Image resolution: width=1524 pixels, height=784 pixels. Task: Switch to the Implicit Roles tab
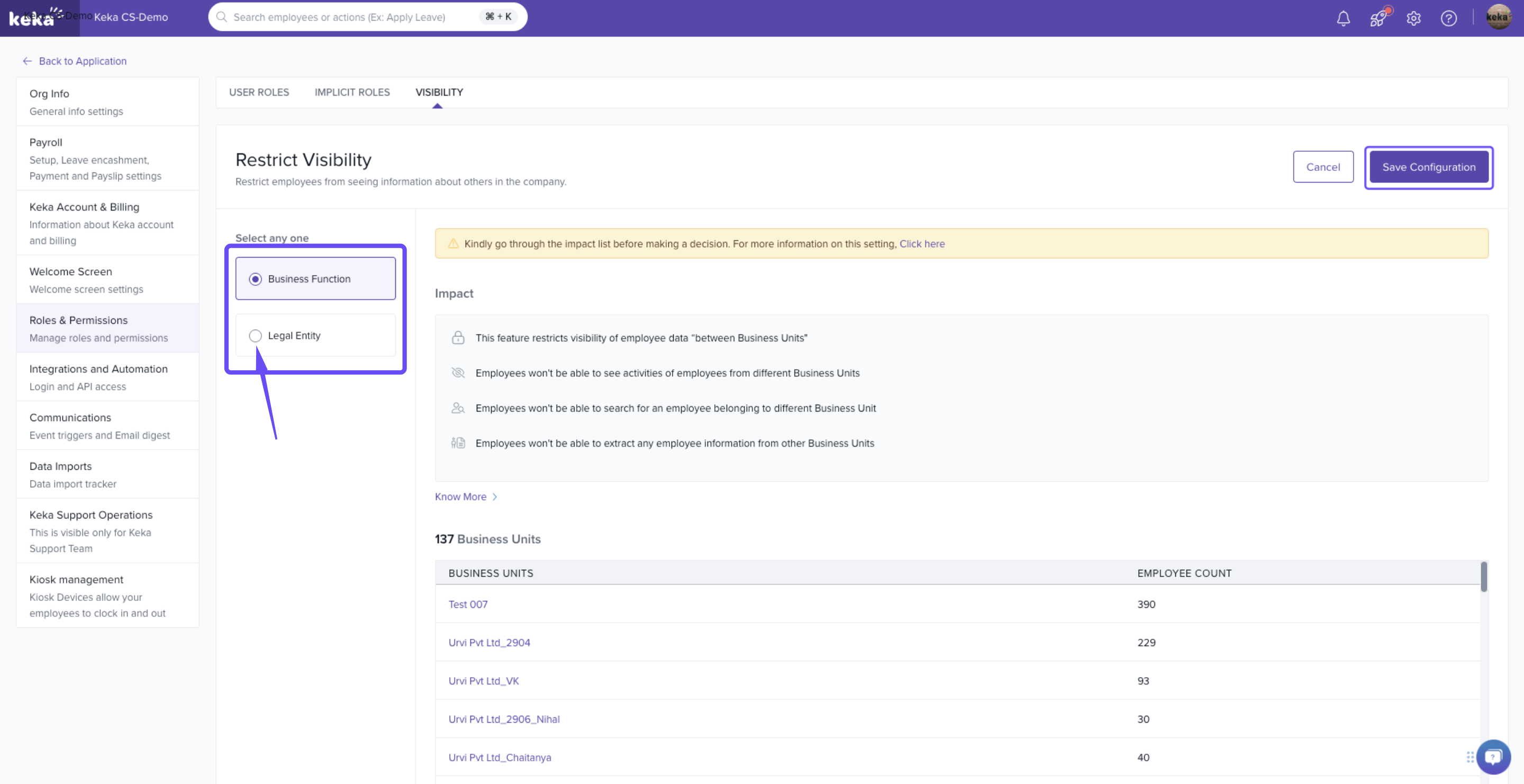(351, 92)
